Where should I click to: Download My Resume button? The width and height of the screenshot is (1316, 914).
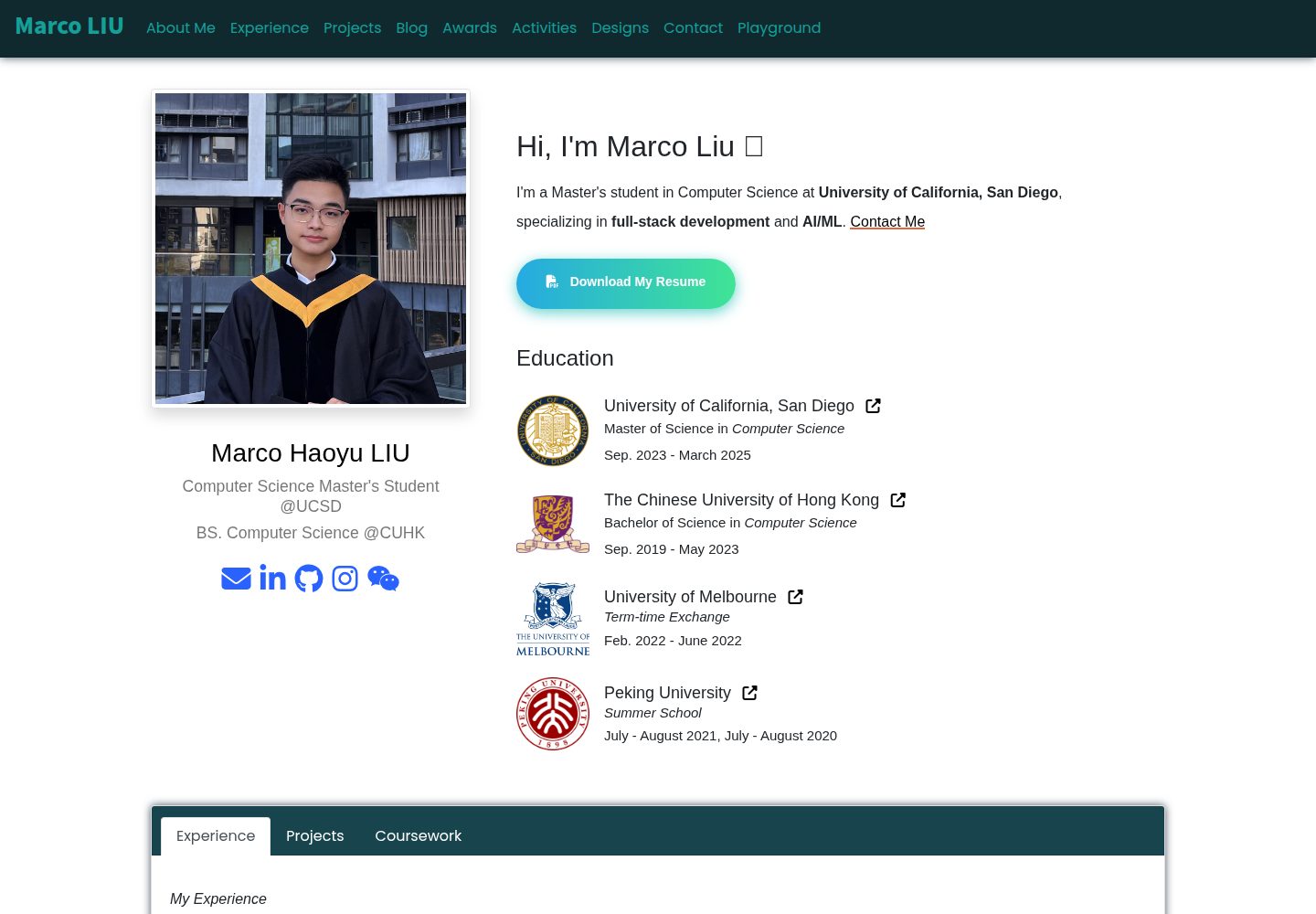pos(626,283)
